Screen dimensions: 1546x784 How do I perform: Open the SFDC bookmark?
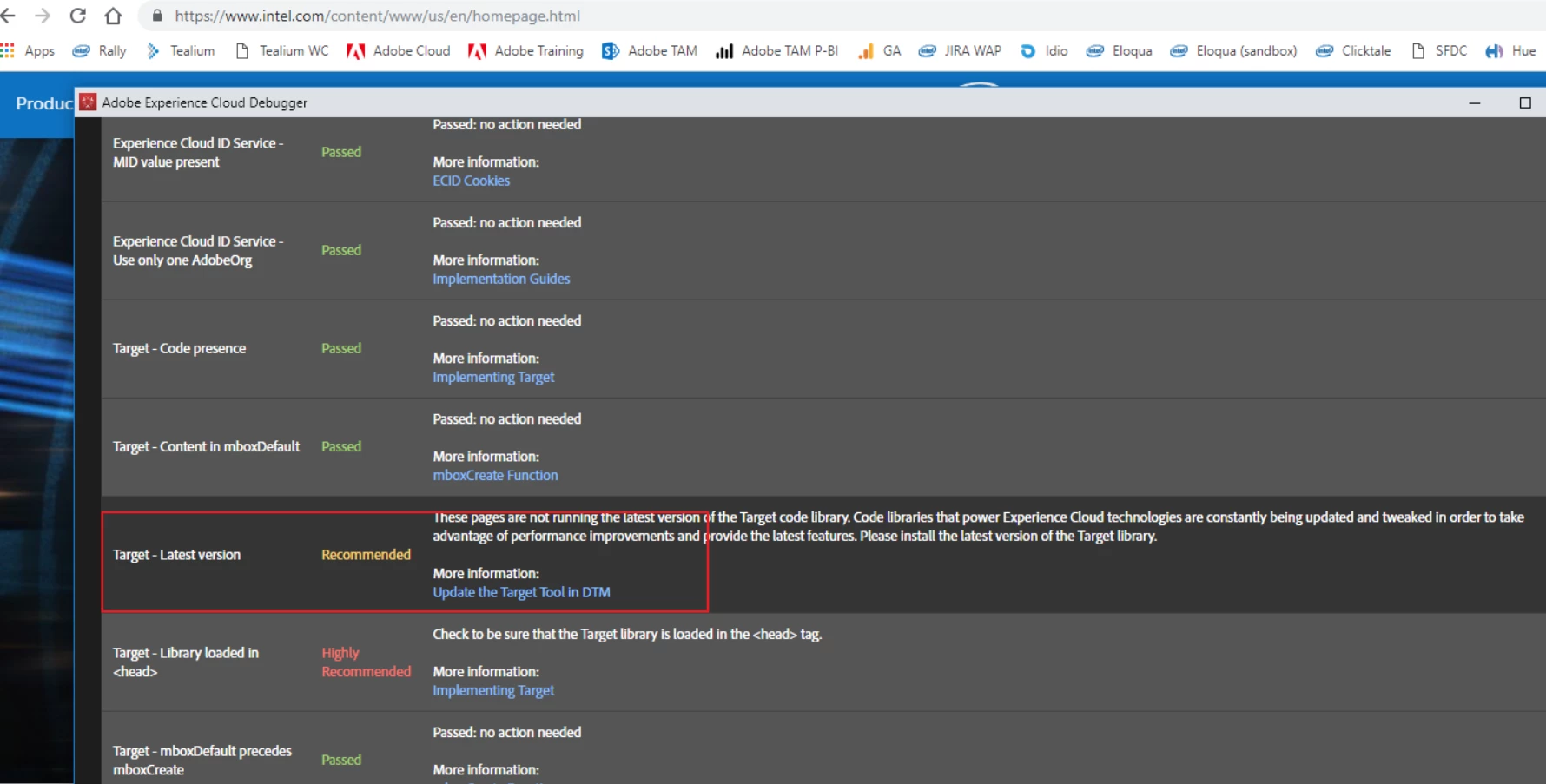tap(1439, 51)
